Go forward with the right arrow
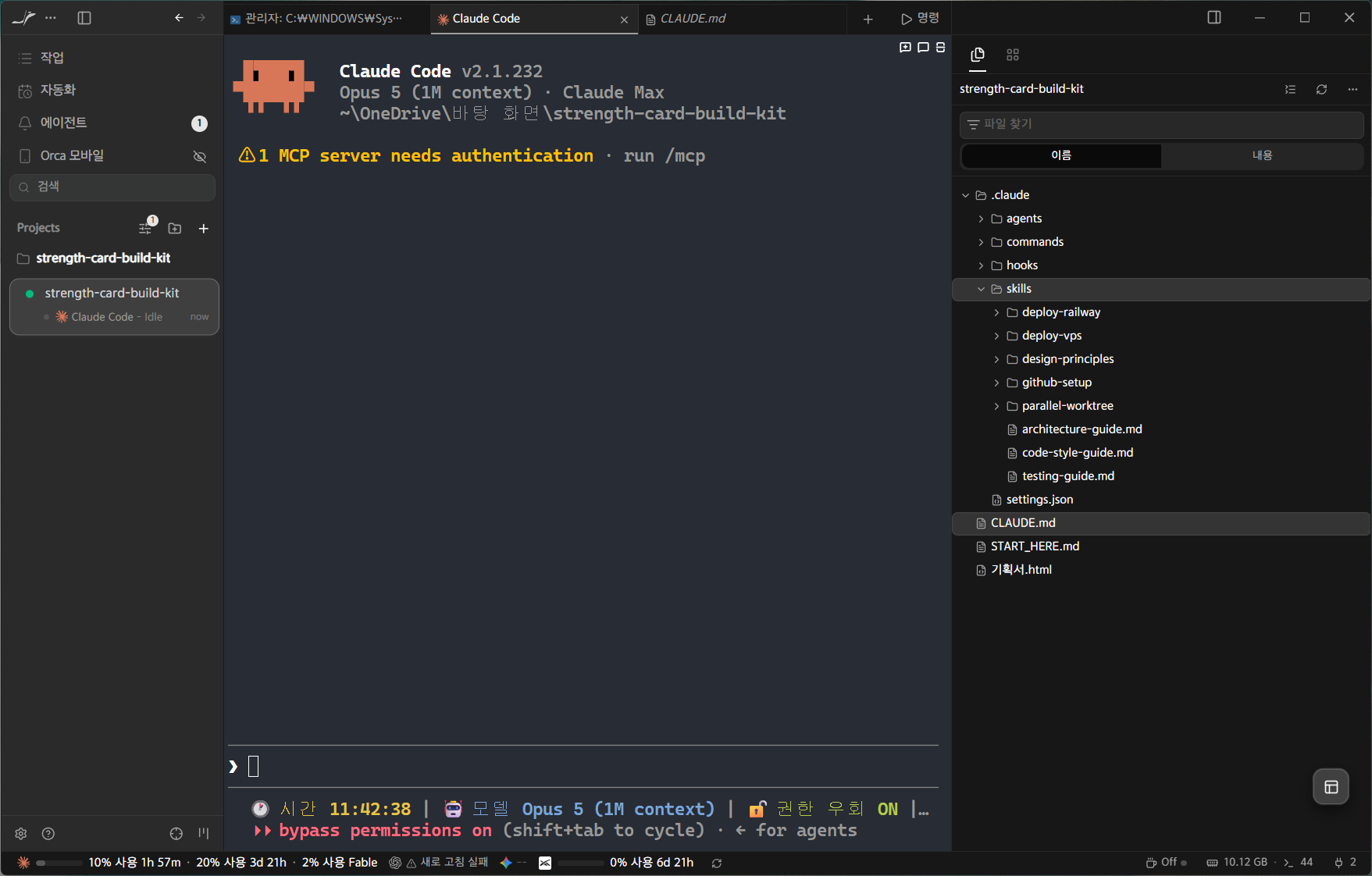The width and height of the screenshot is (1372, 876). tap(201, 18)
